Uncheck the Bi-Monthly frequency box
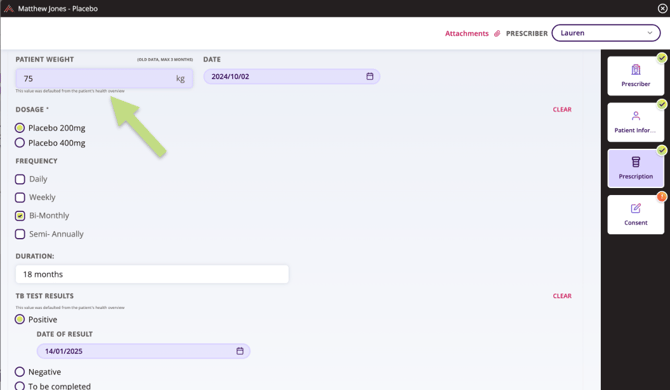670x390 pixels. (20, 216)
